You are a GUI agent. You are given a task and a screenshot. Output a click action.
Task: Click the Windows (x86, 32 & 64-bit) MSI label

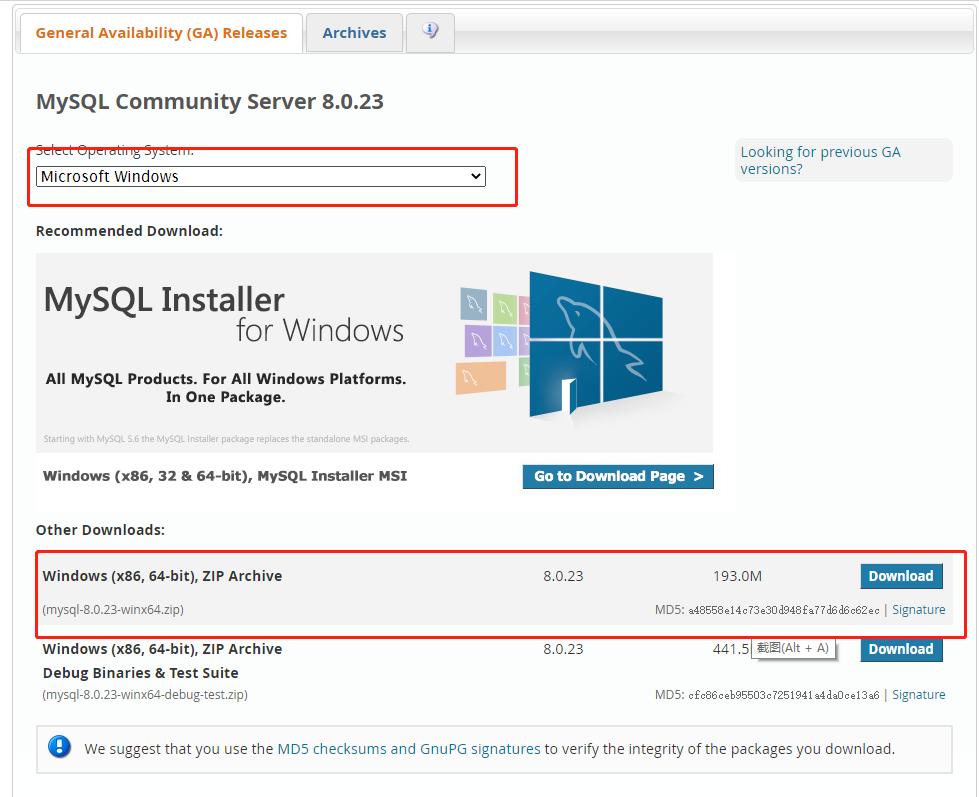(x=225, y=476)
